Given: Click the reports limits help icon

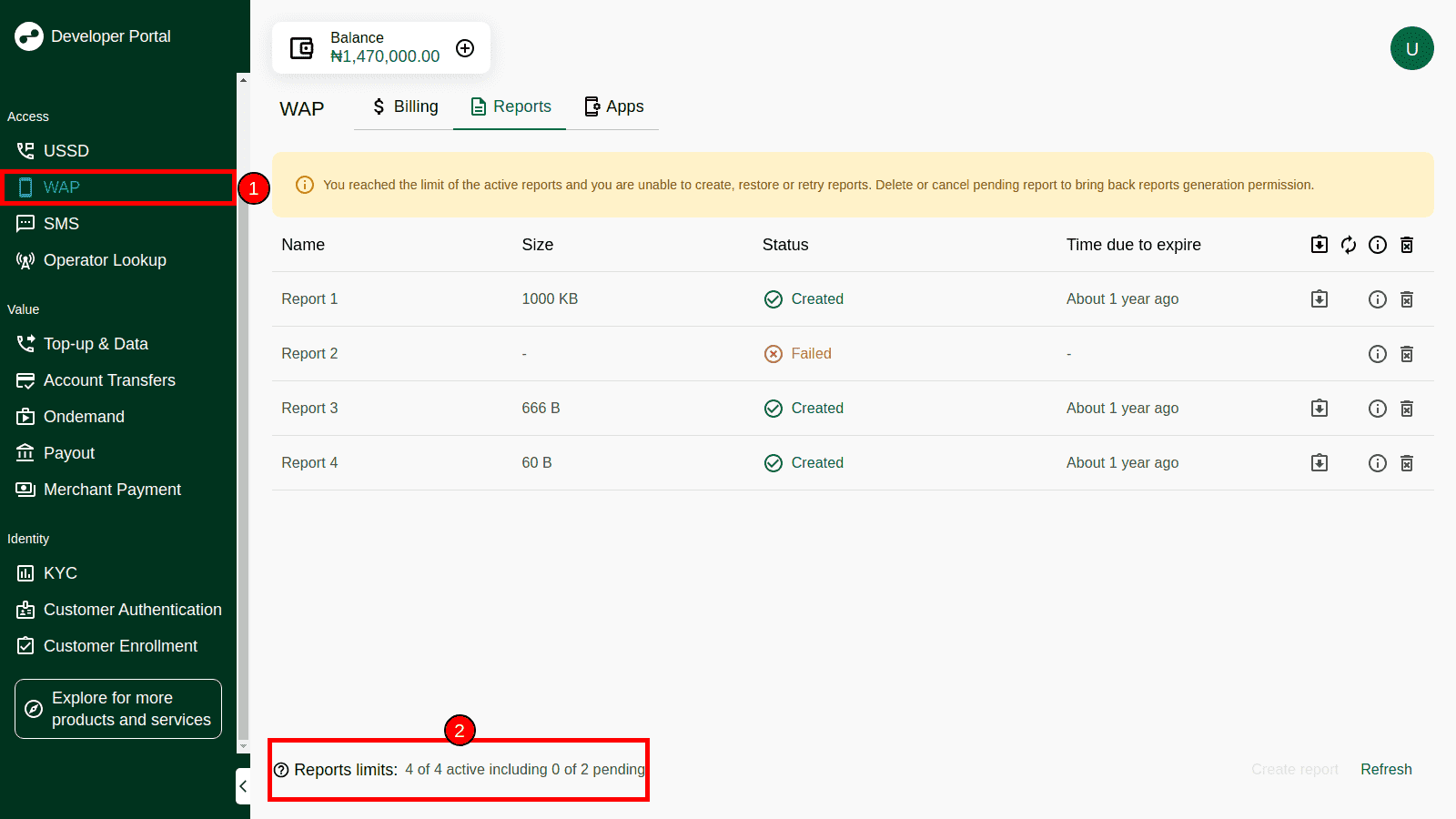Looking at the screenshot, I should (282, 770).
